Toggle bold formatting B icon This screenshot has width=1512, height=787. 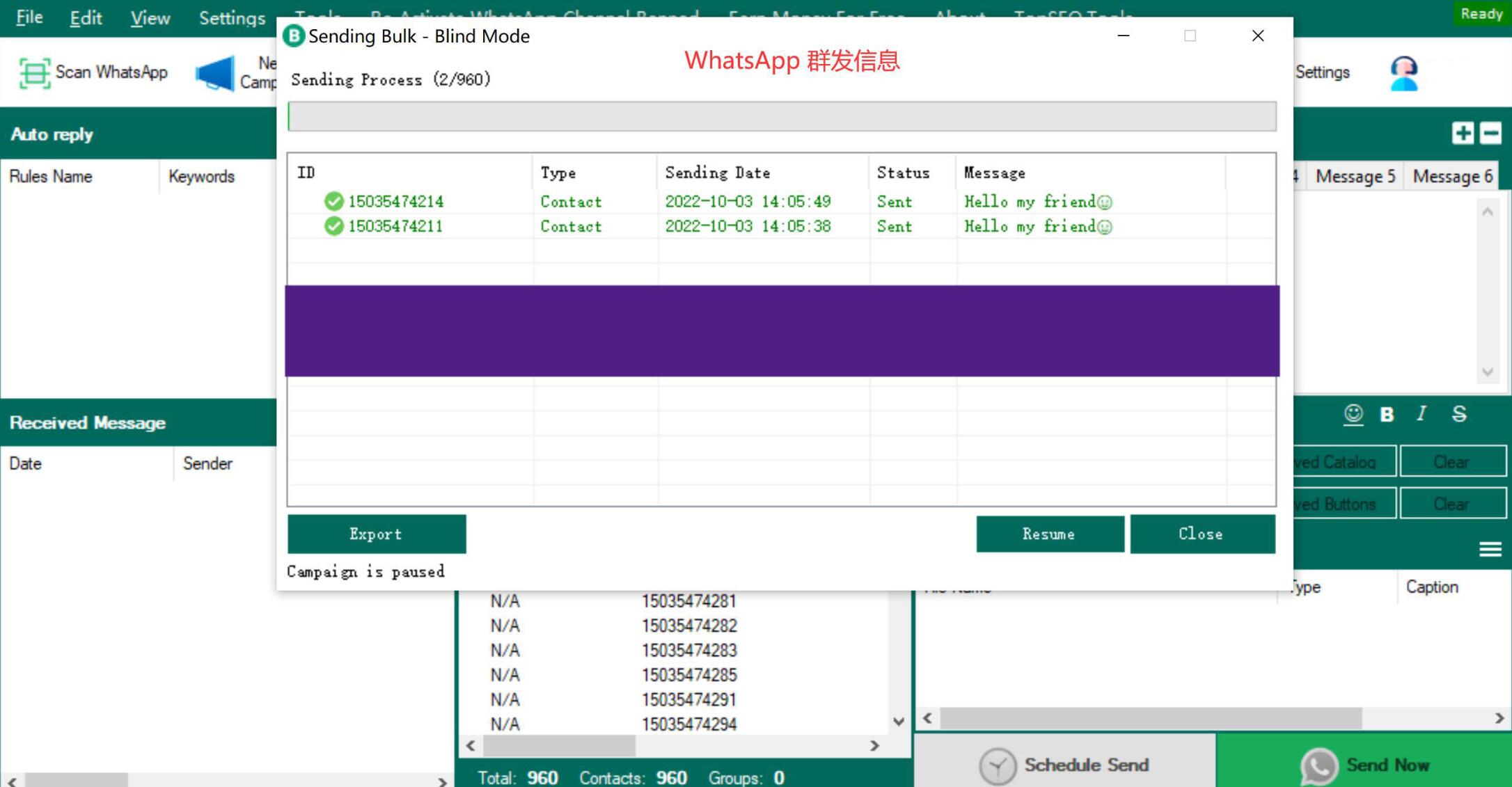1387,415
